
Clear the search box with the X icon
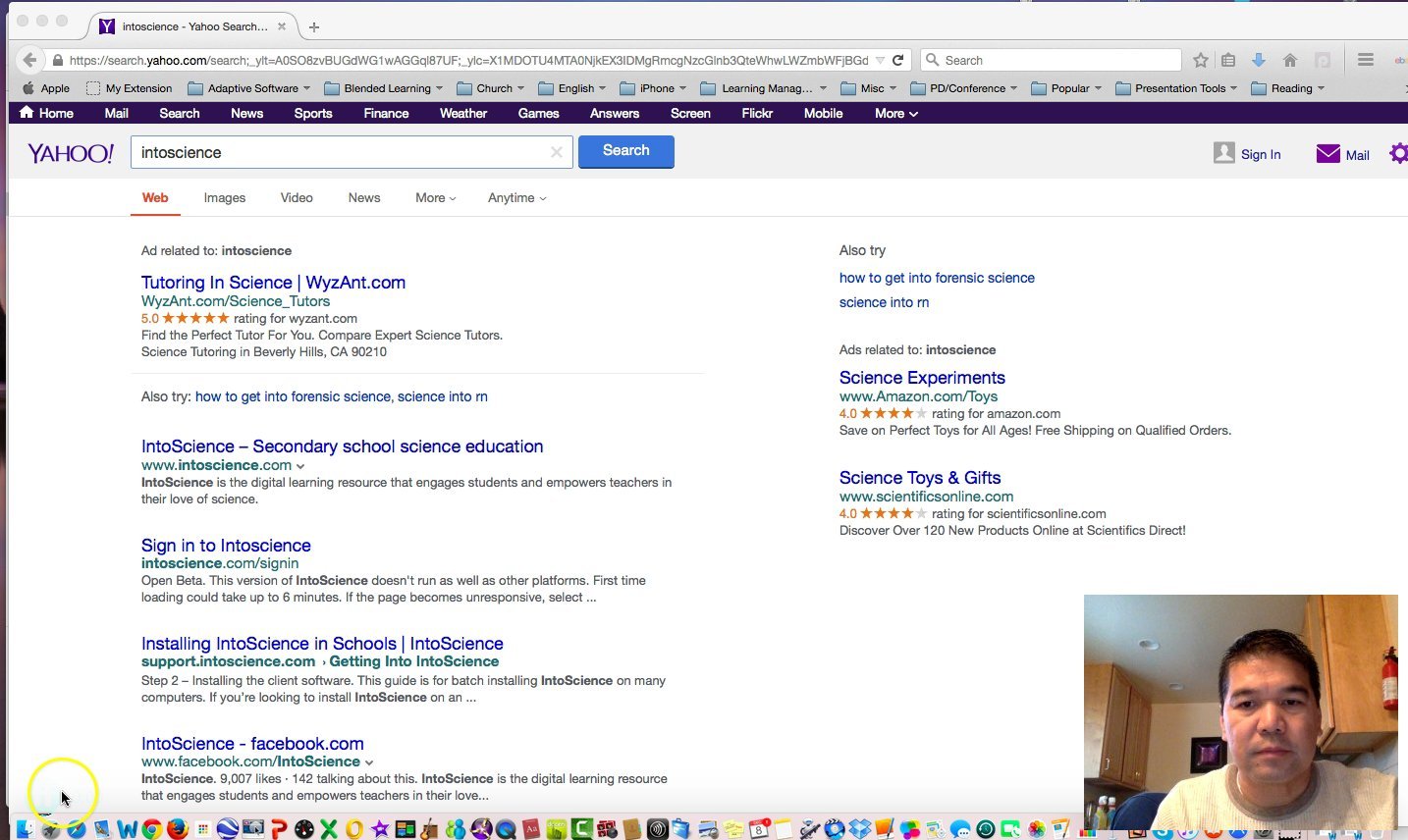point(556,152)
